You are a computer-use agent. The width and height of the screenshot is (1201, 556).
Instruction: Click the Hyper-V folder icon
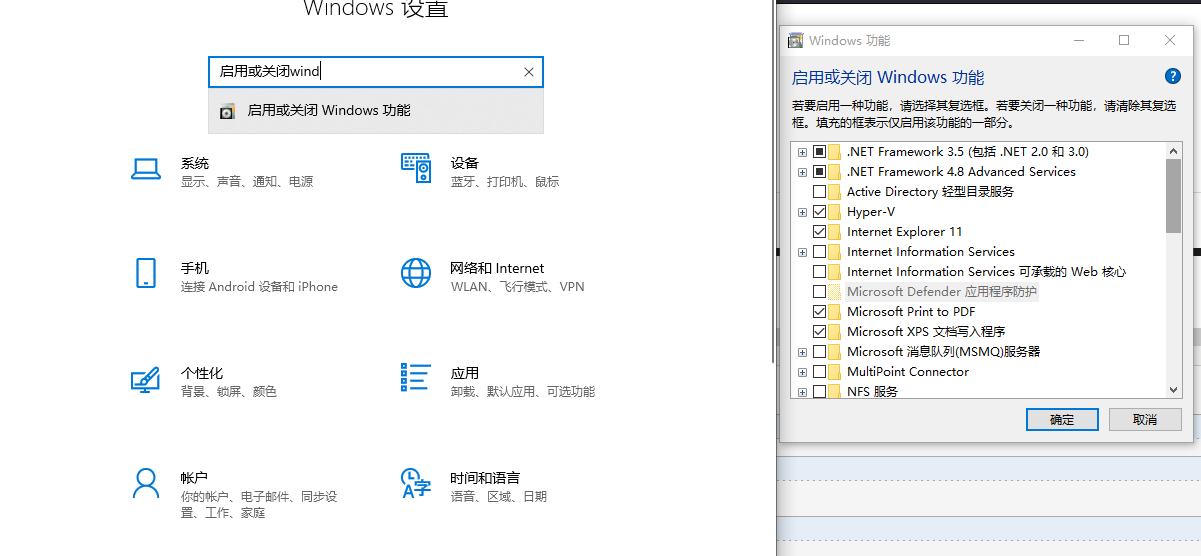click(835, 212)
